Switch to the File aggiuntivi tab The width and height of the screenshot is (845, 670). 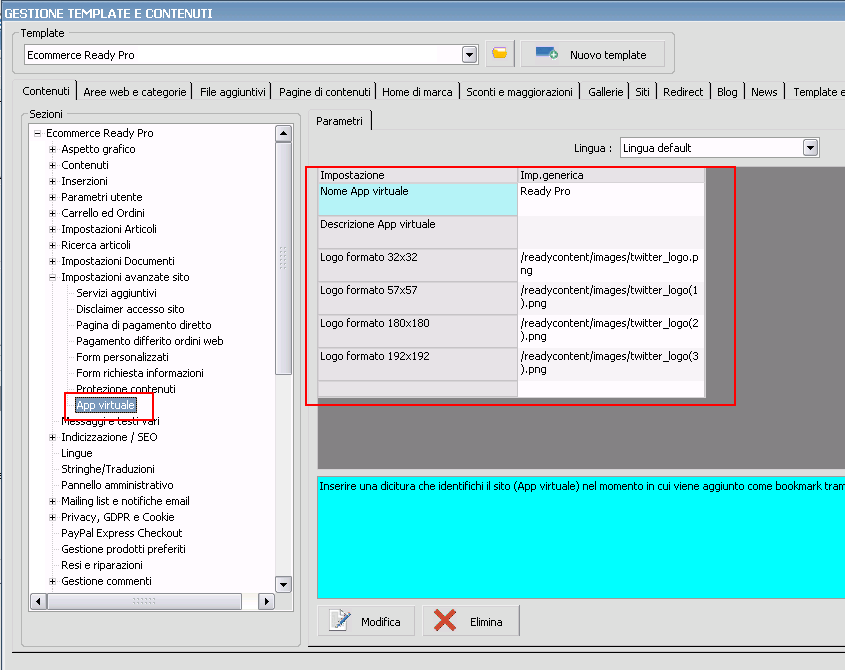pyautogui.click(x=233, y=92)
